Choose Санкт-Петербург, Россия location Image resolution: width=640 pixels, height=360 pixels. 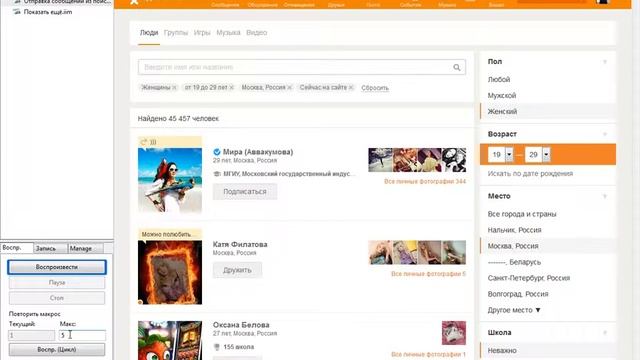(529, 278)
